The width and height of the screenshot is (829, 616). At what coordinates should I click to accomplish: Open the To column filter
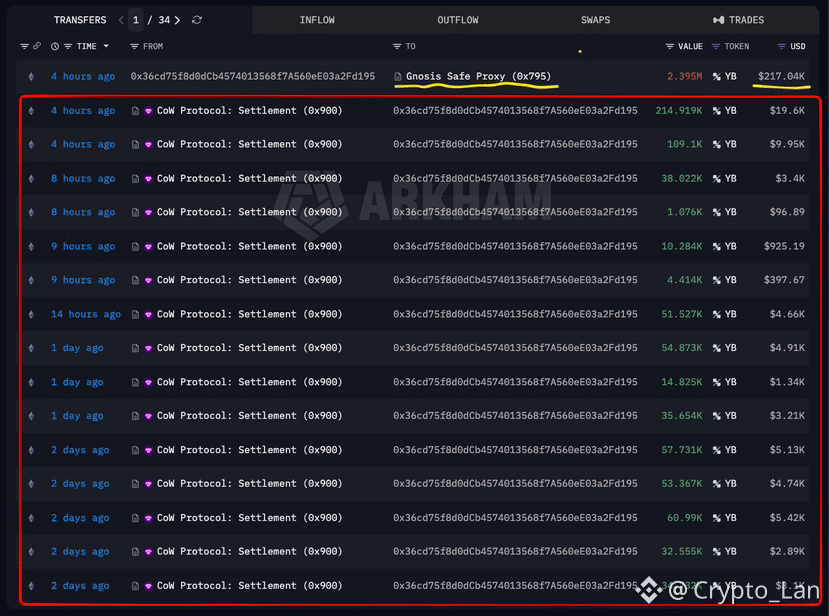coord(397,47)
